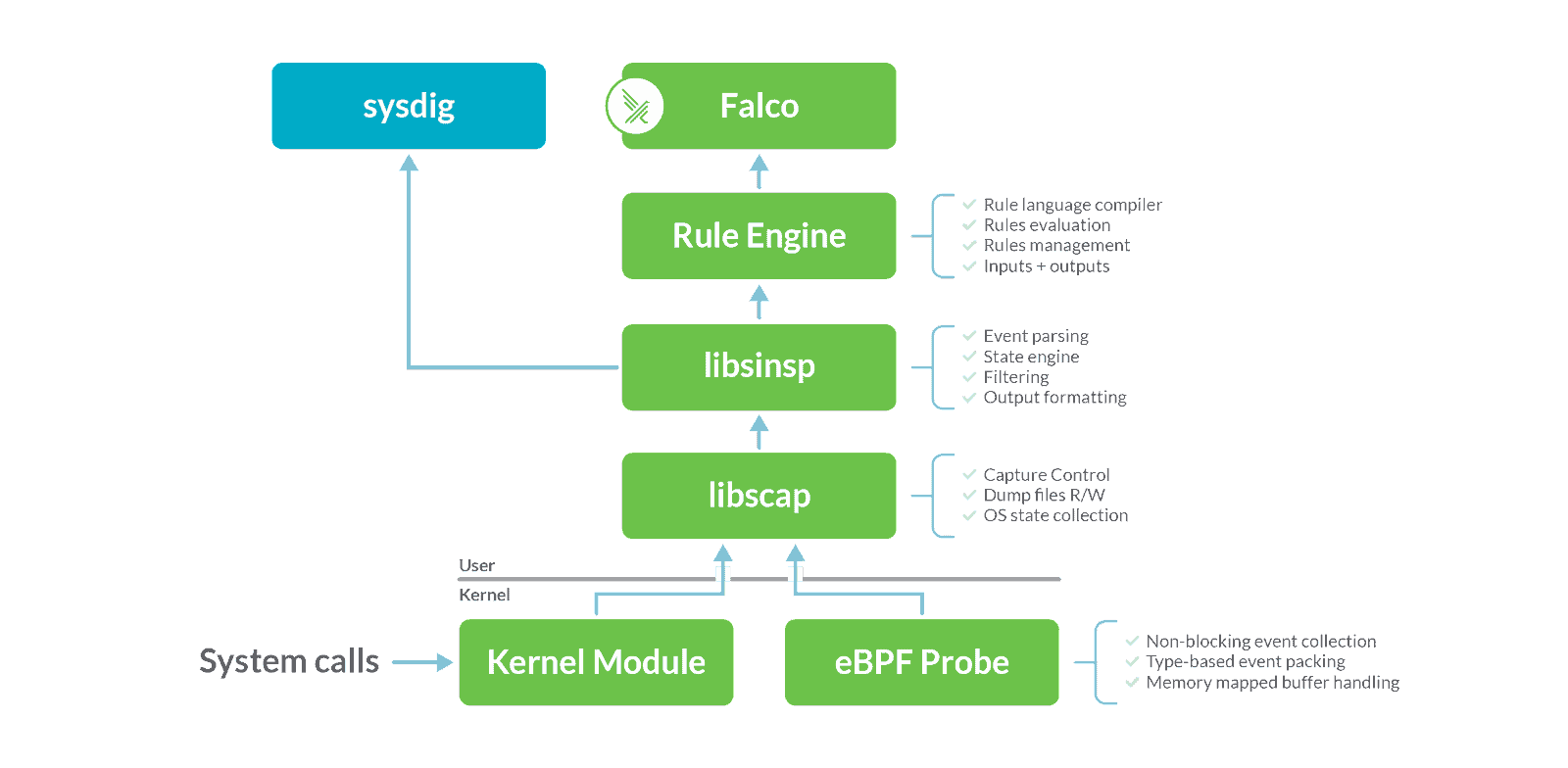Click checkmark beside 'Output formatting'
Viewport: 1568px width, 768px height.
click(x=969, y=398)
